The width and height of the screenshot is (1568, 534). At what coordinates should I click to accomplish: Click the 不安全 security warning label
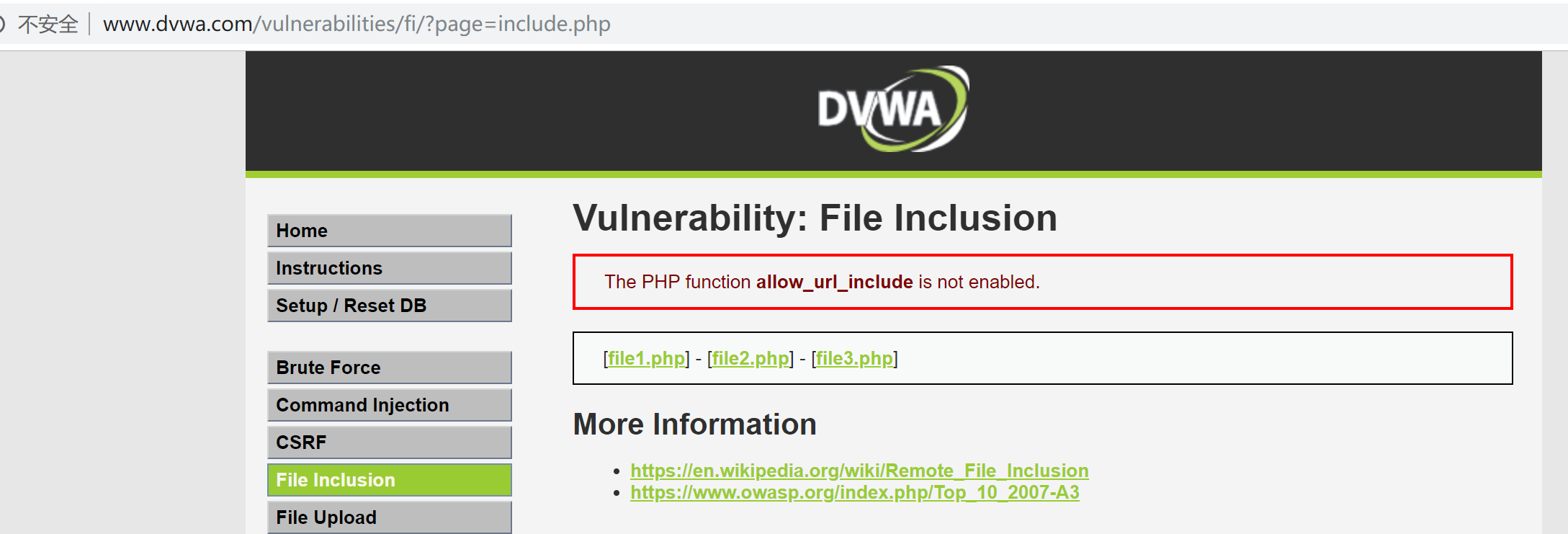(x=48, y=25)
